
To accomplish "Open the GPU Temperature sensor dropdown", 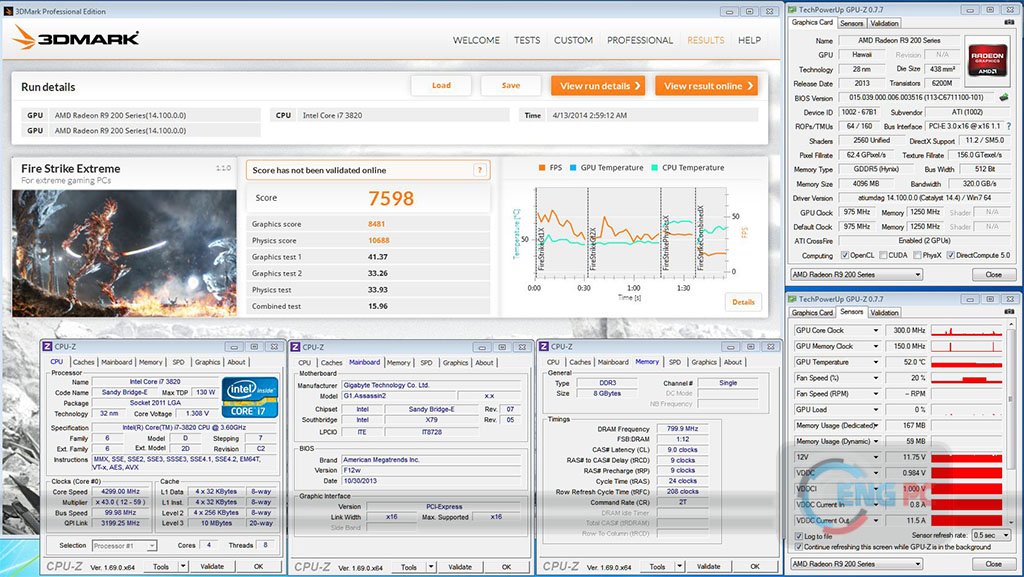I will 876,362.
